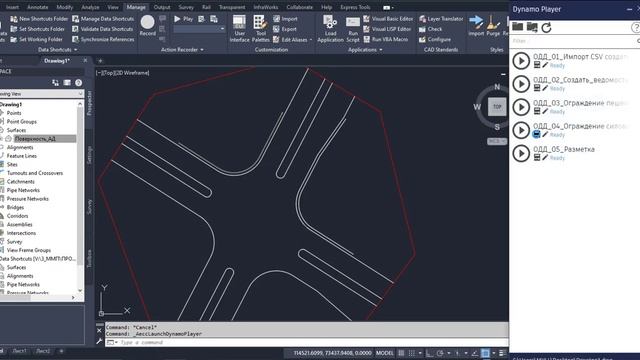Open the Visual Basic Editor
The height and width of the screenshot is (360, 640).
[388, 19]
